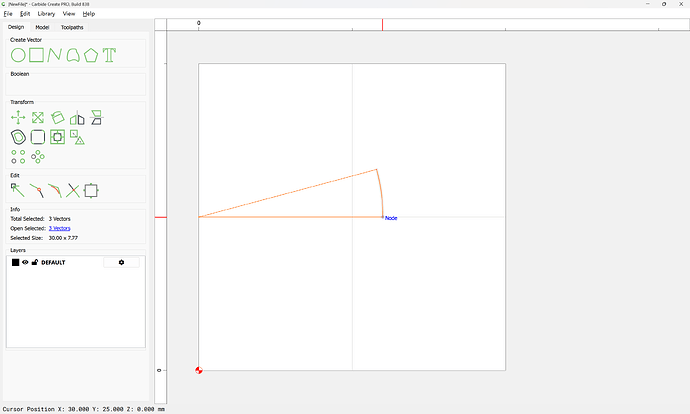Open the Circular Array tool
Image resolution: width=690 pixels, height=414 pixels.
click(38, 156)
